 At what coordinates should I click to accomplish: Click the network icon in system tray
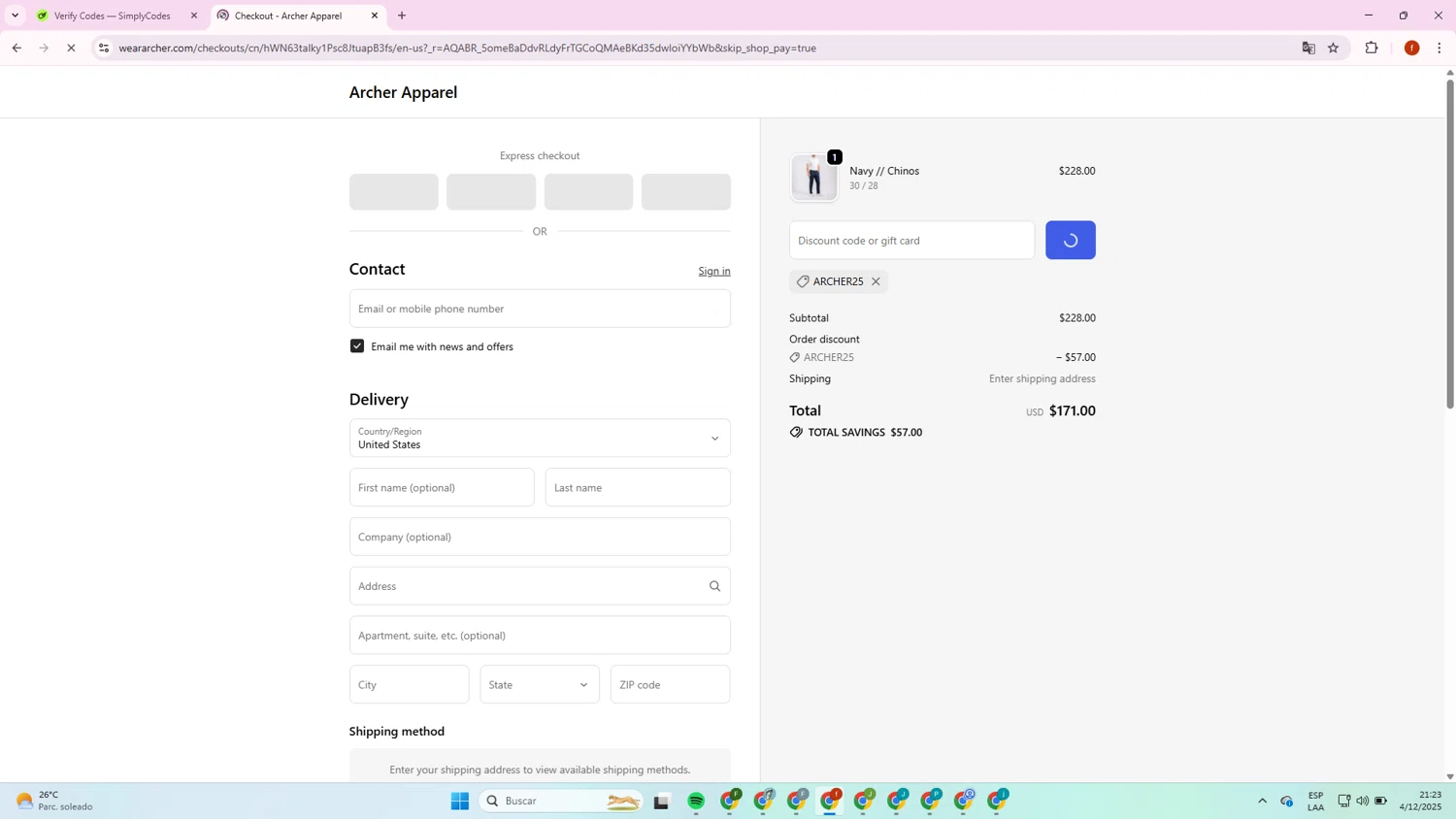(1344, 802)
